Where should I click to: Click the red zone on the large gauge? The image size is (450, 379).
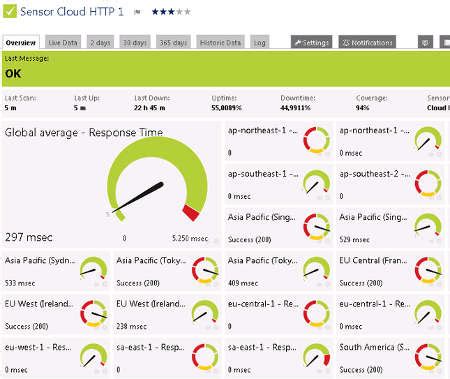point(191,212)
